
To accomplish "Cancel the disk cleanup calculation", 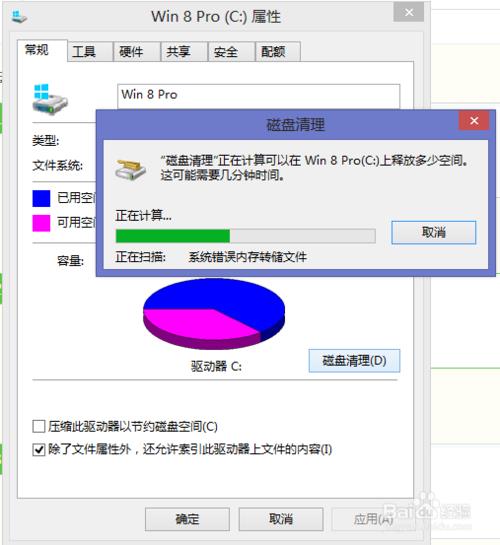I will [434, 232].
